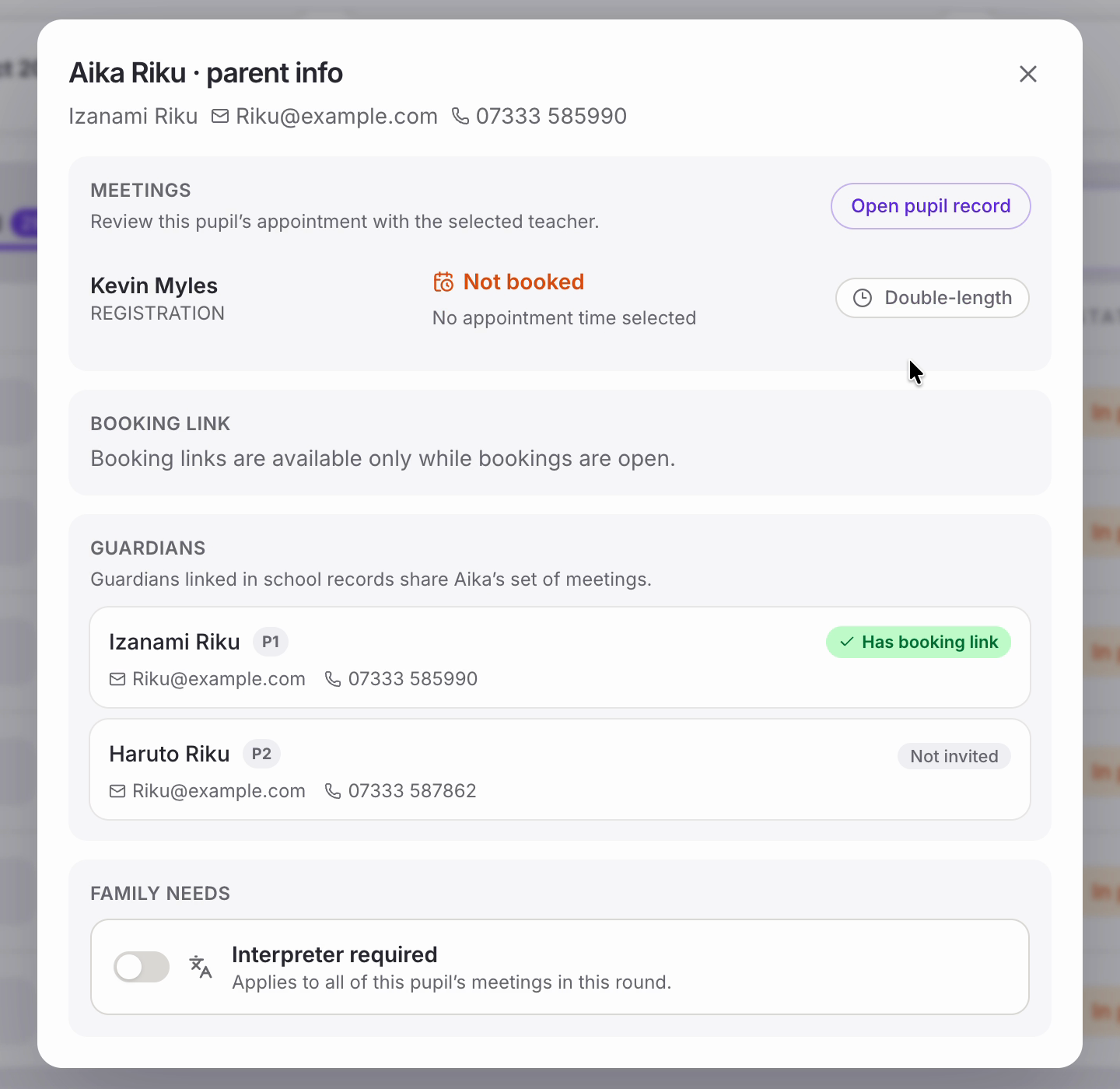Click the Has booking link badge

(x=919, y=643)
